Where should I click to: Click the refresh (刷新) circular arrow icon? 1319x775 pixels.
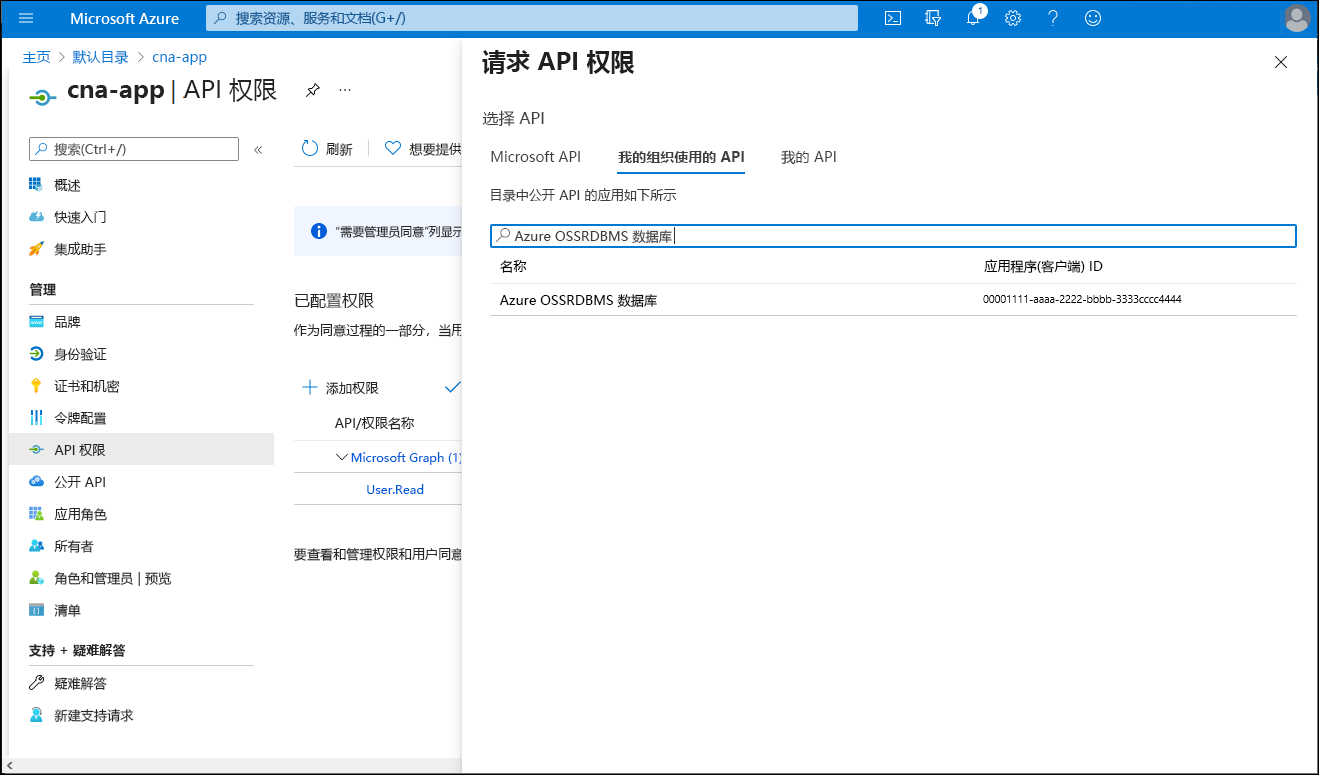(310, 148)
